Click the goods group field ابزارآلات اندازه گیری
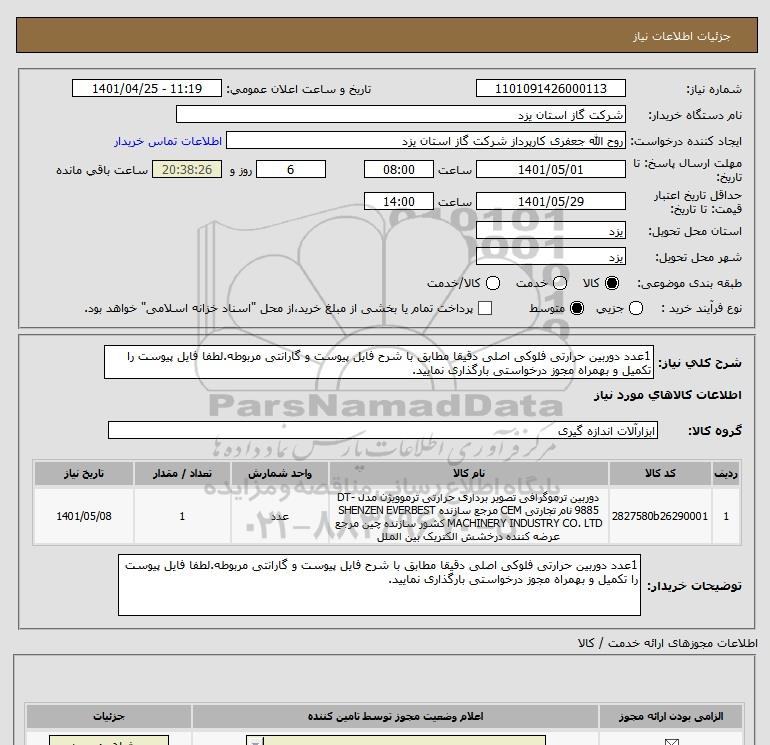The height and width of the screenshot is (745, 770). point(383,430)
